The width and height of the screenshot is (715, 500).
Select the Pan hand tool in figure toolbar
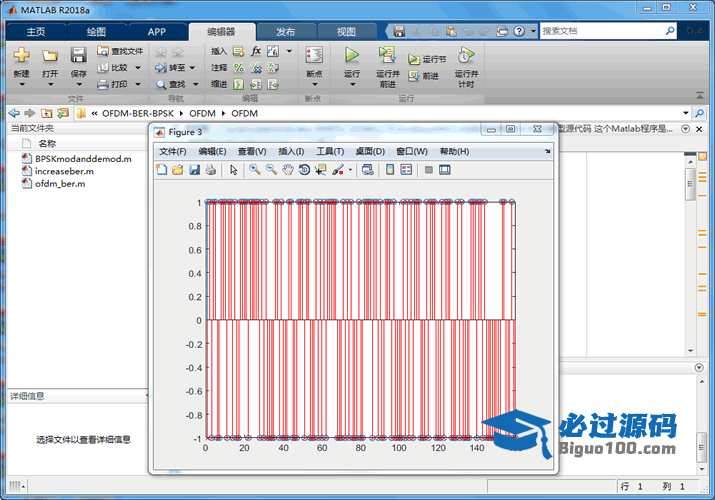click(287, 170)
